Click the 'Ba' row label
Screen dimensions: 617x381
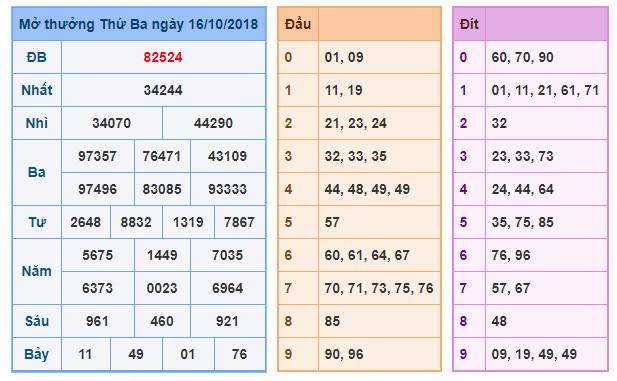click(37, 172)
